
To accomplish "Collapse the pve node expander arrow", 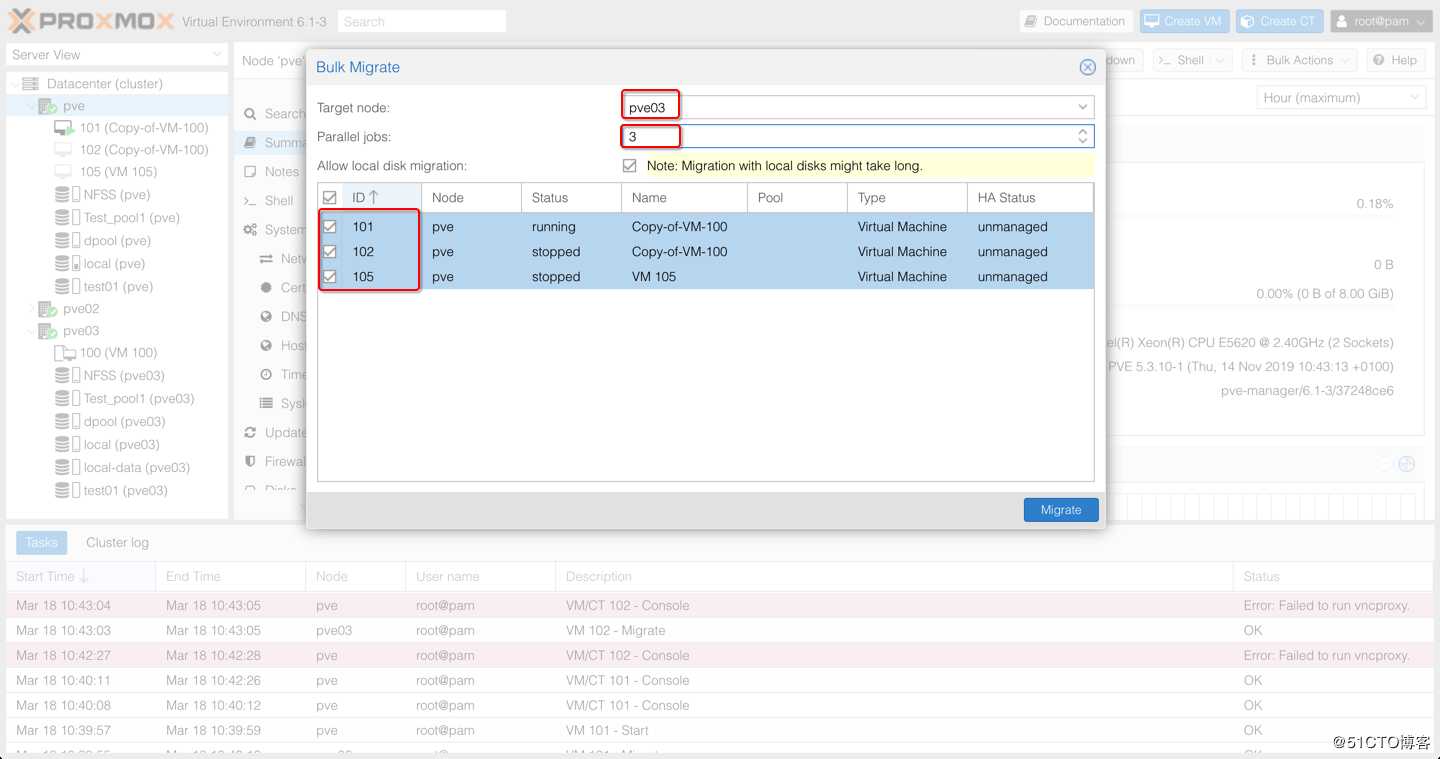I will pyautogui.click(x=31, y=106).
